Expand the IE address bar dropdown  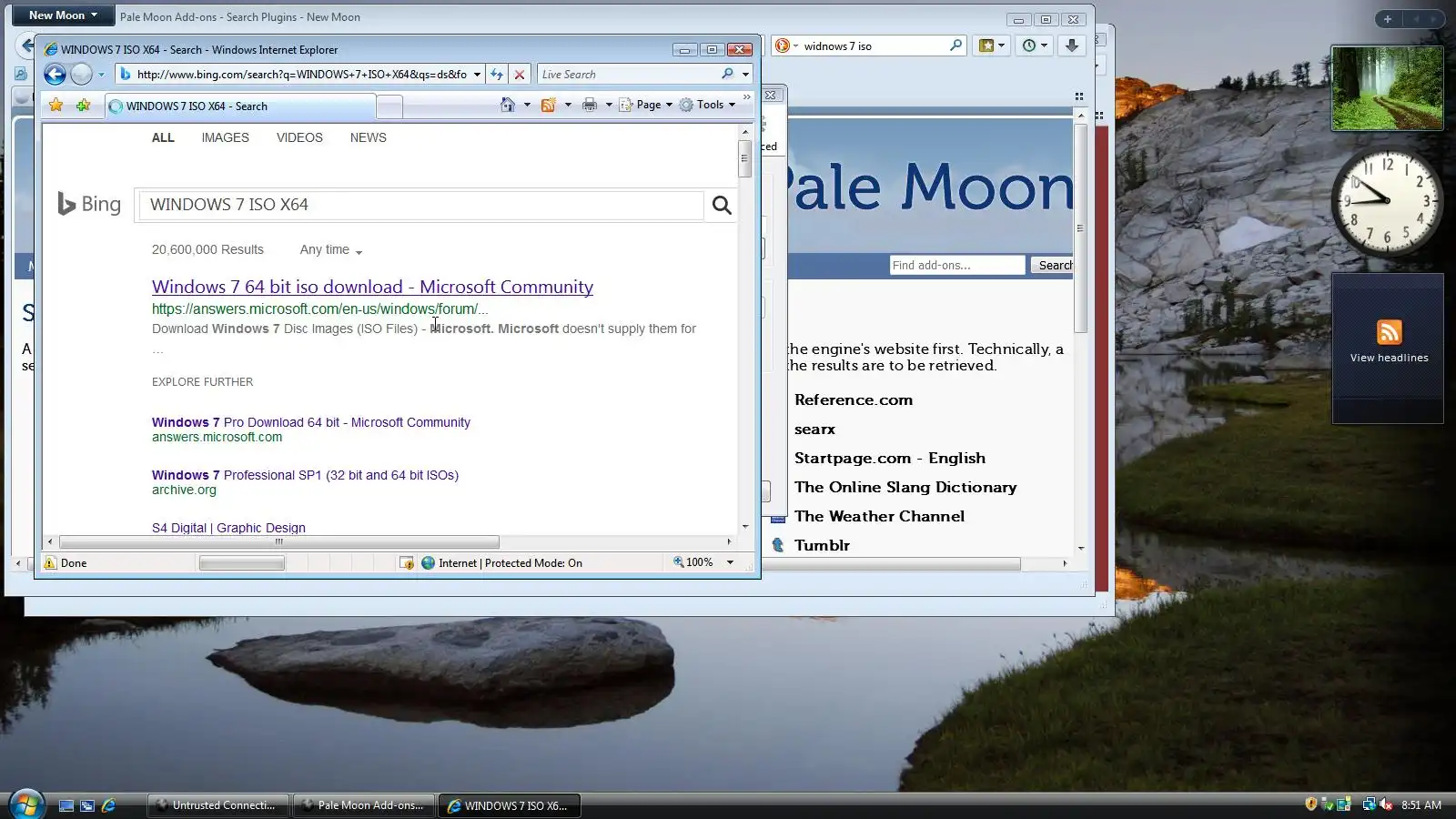pyautogui.click(x=477, y=75)
